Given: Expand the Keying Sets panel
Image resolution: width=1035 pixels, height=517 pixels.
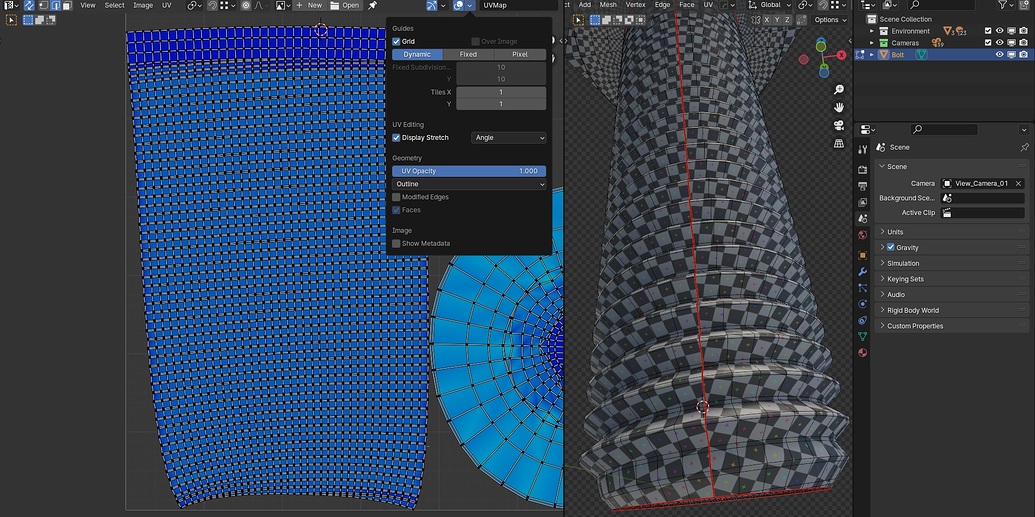Looking at the screenshot, I should [x=952, y=279].
